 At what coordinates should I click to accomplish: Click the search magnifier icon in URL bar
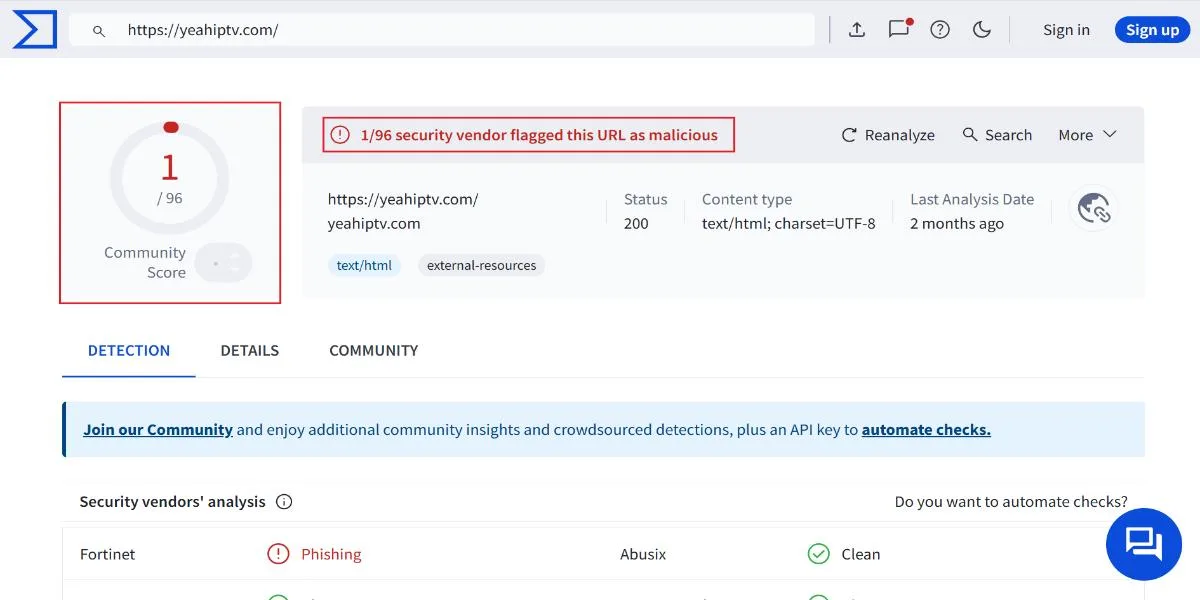point(99,30)
